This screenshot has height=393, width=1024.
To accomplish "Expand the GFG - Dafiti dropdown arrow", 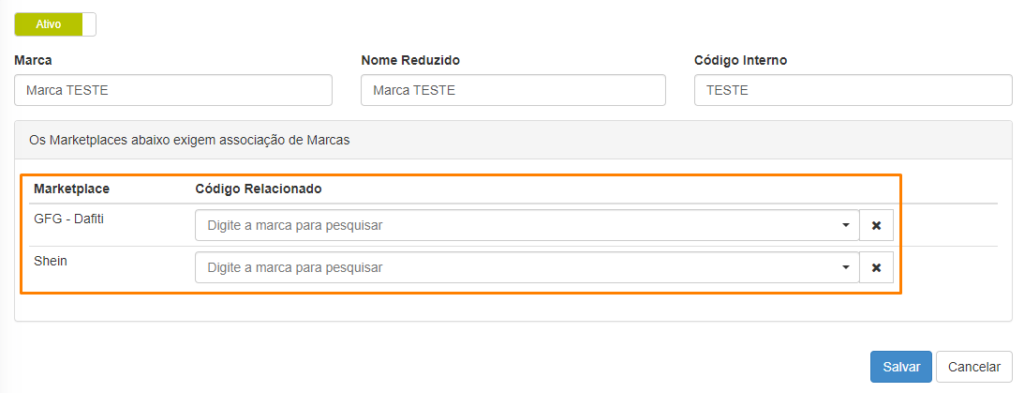I will coord(846,225).
